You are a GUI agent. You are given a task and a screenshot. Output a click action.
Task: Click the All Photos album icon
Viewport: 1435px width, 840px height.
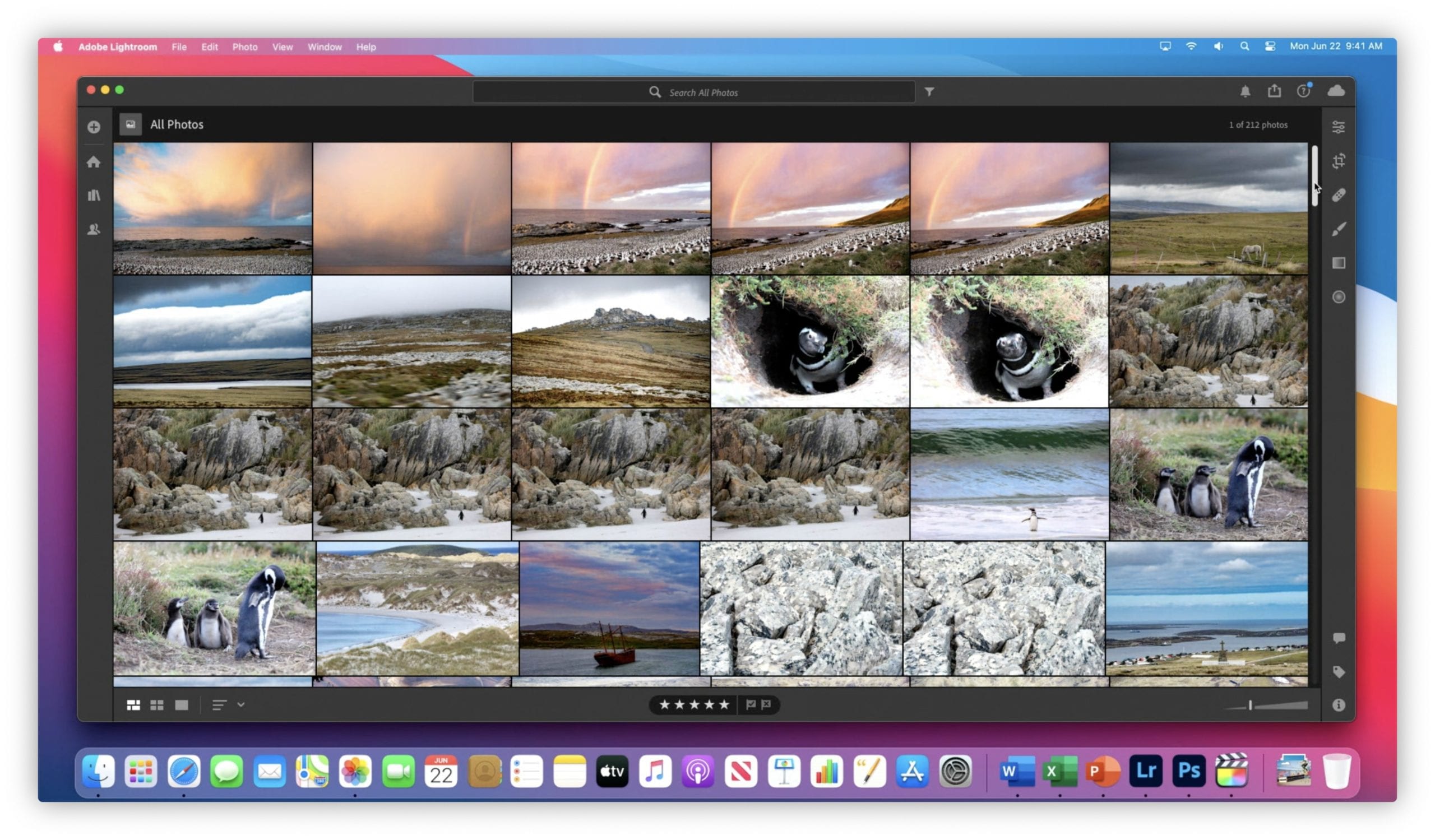point(131,124)
